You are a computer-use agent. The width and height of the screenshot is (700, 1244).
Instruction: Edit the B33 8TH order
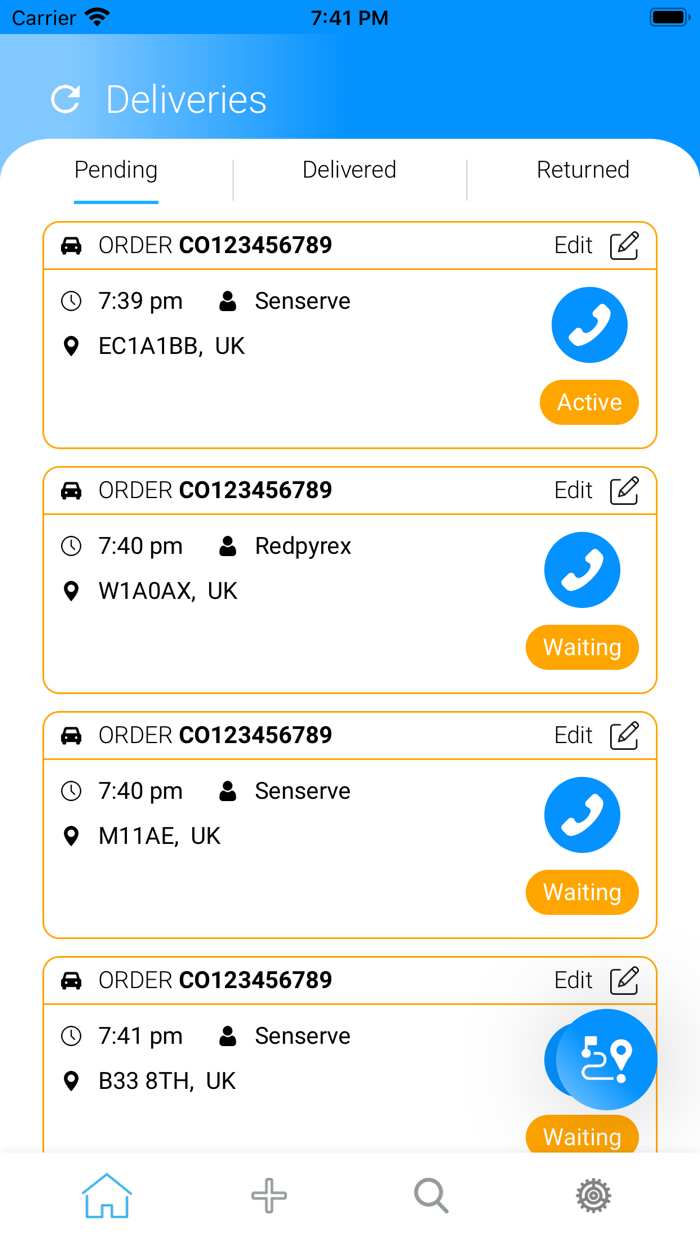tap(596, 980)
